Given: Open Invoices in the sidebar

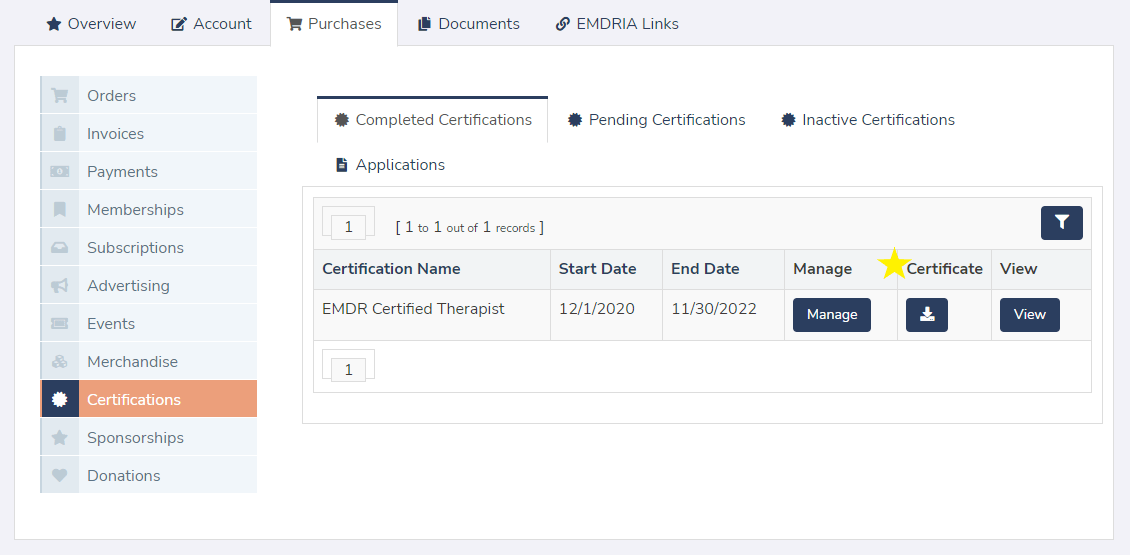Looking at the screenshot, I should (x=148, y=133).
